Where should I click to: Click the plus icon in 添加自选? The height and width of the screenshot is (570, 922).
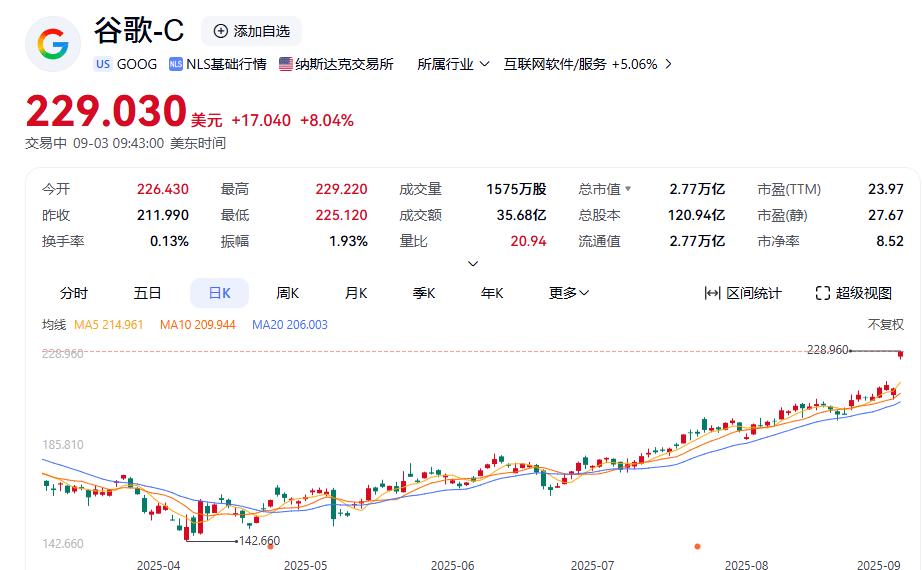coord(221,31)
